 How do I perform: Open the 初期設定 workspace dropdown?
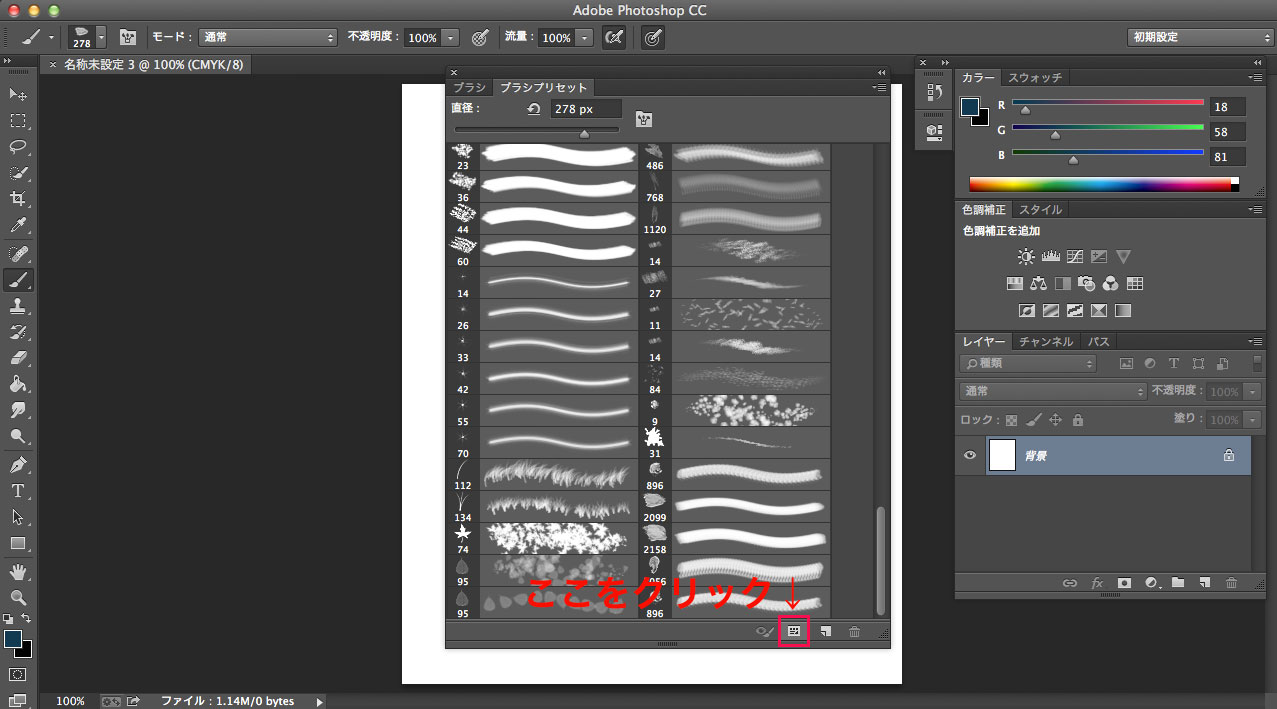(x=1199, y=37)
